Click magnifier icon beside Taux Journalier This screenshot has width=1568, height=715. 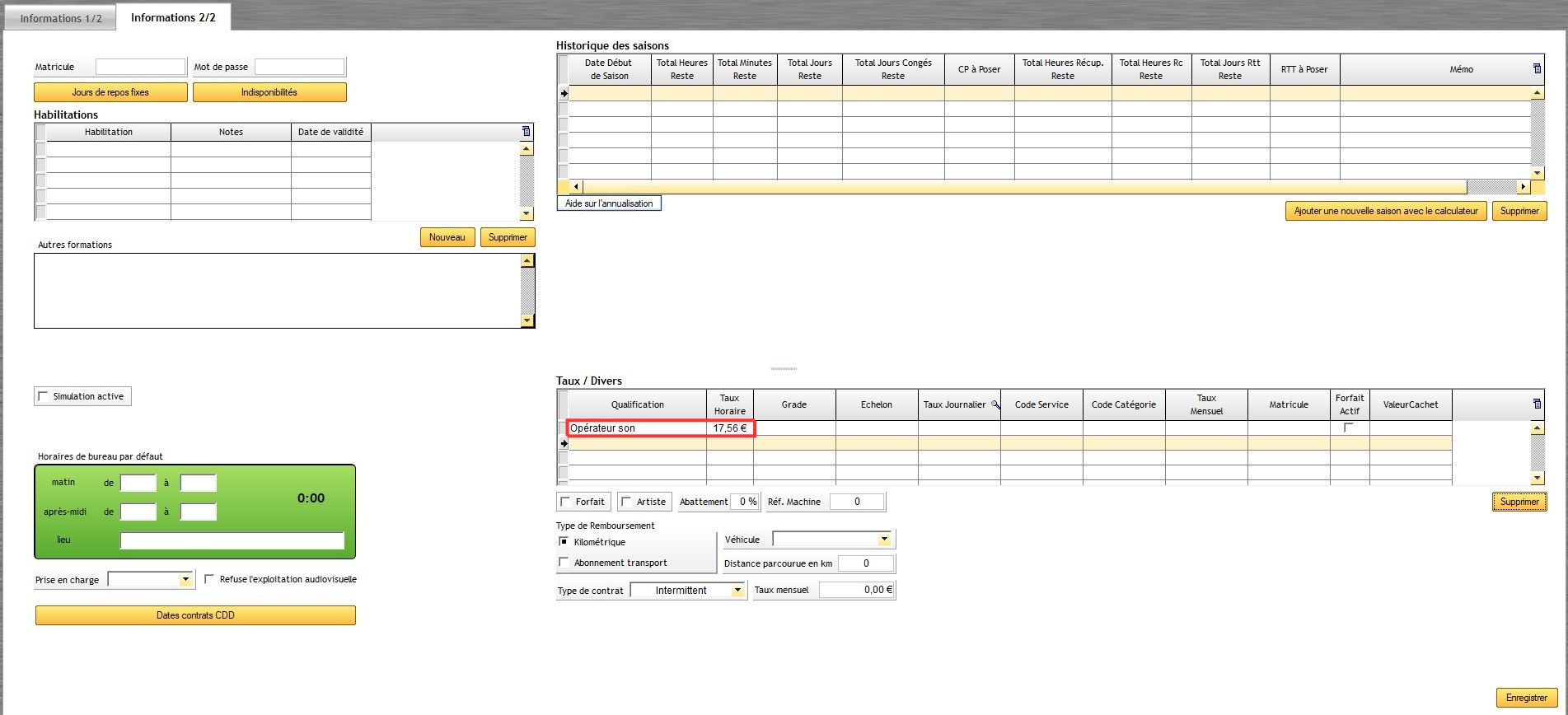[x=995, y=404]
